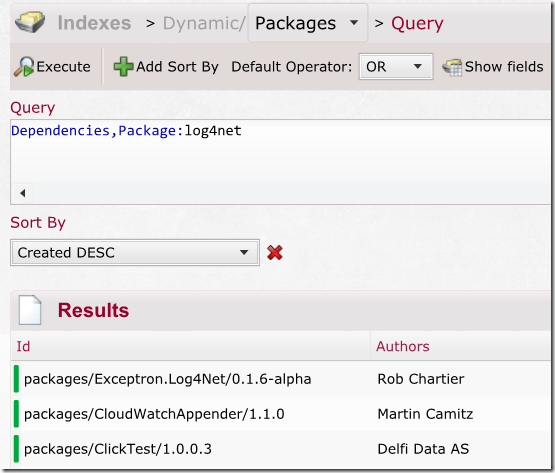Viewport: 555px width, 473px height.
Task: Click the left scroll arrow in query box
Action: click(23, 193)
